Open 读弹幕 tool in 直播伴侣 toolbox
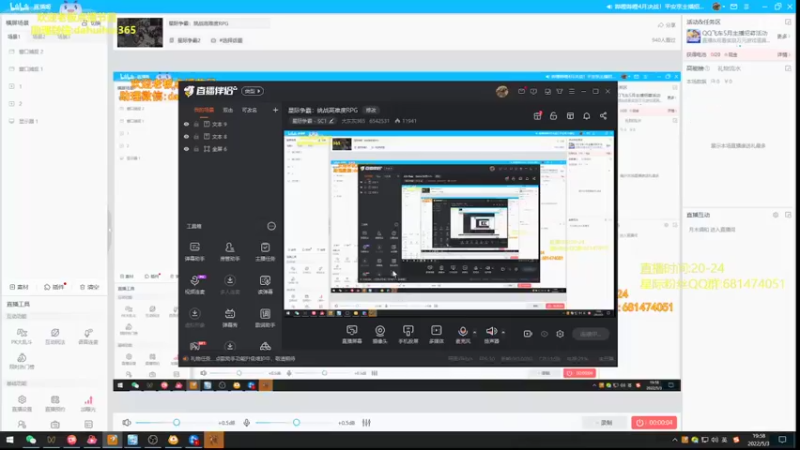 tap(265, 285)
